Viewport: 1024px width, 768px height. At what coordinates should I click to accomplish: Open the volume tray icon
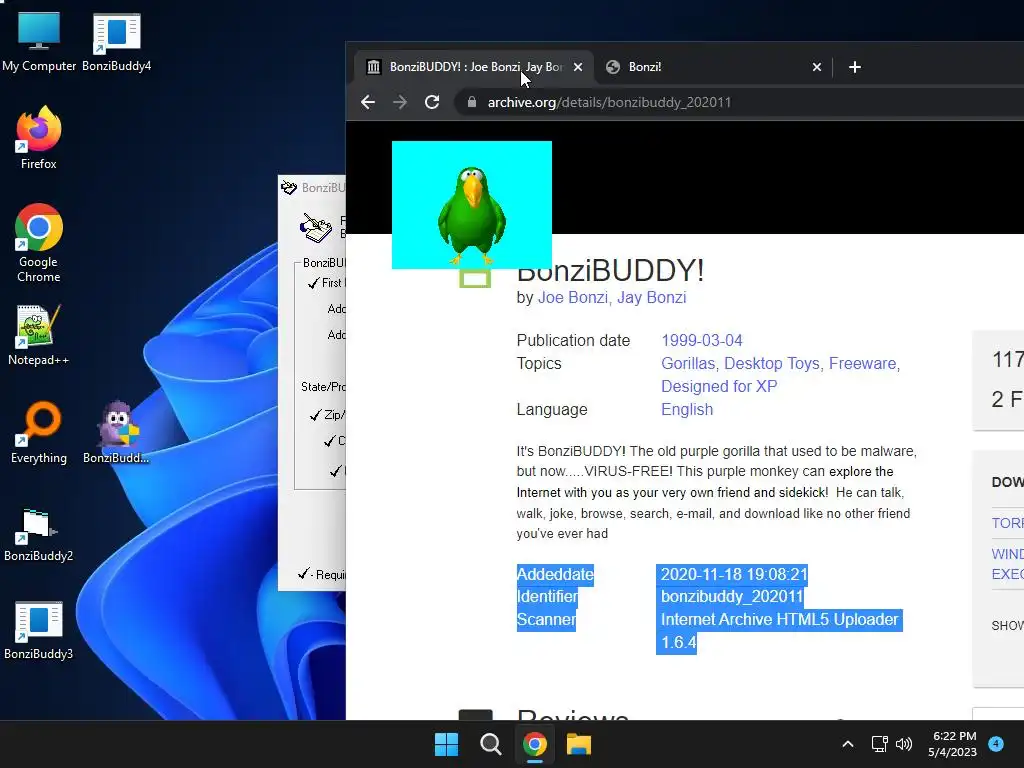click(x=904, y=744)
